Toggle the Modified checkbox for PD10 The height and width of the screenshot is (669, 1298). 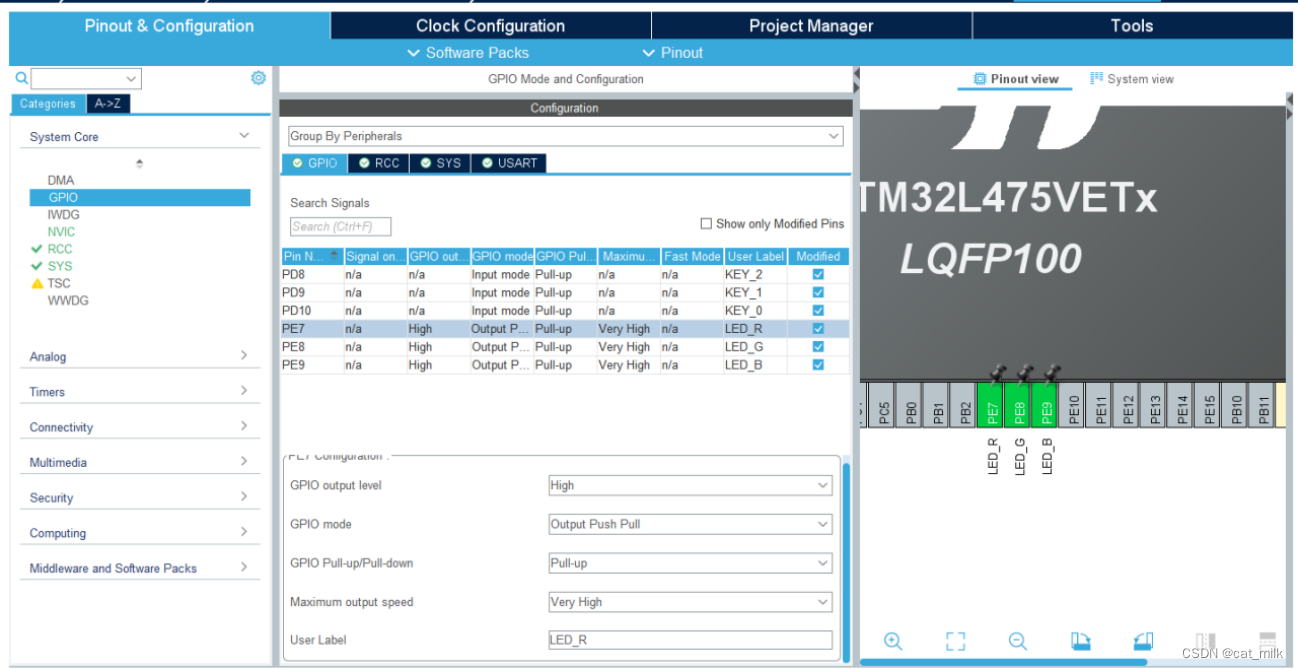818,310
